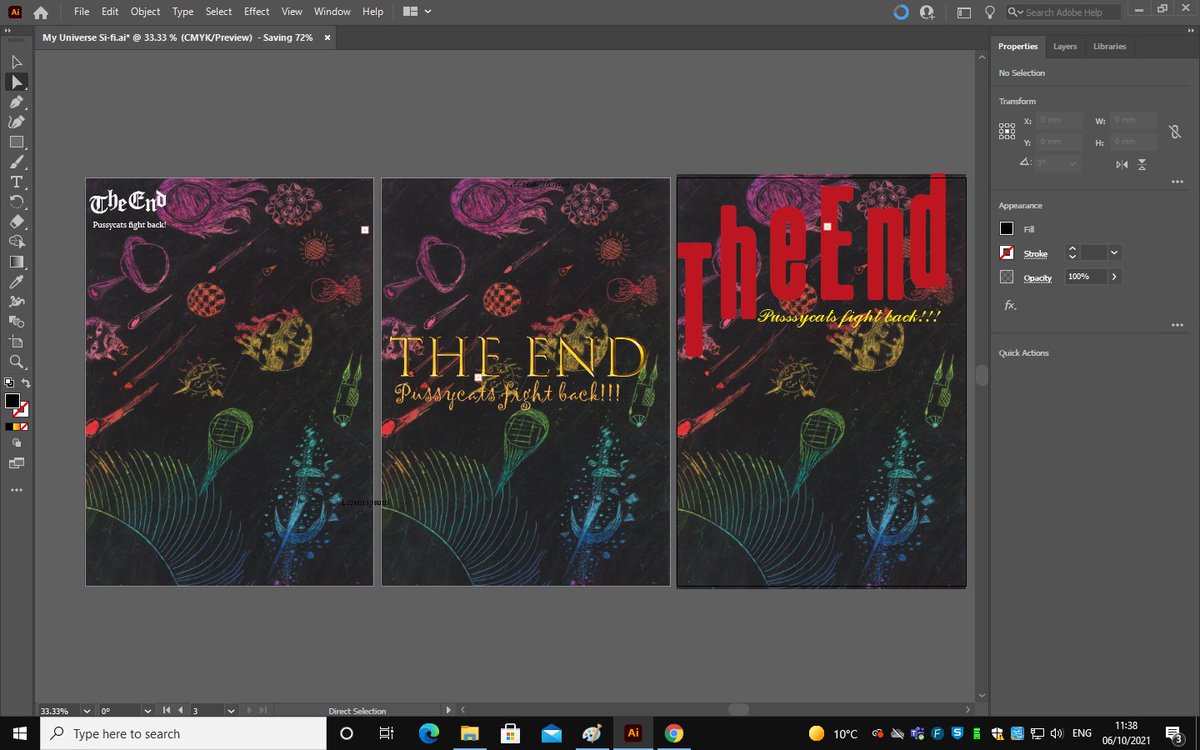Choose the Eraser tool

(x=17, y=222)
